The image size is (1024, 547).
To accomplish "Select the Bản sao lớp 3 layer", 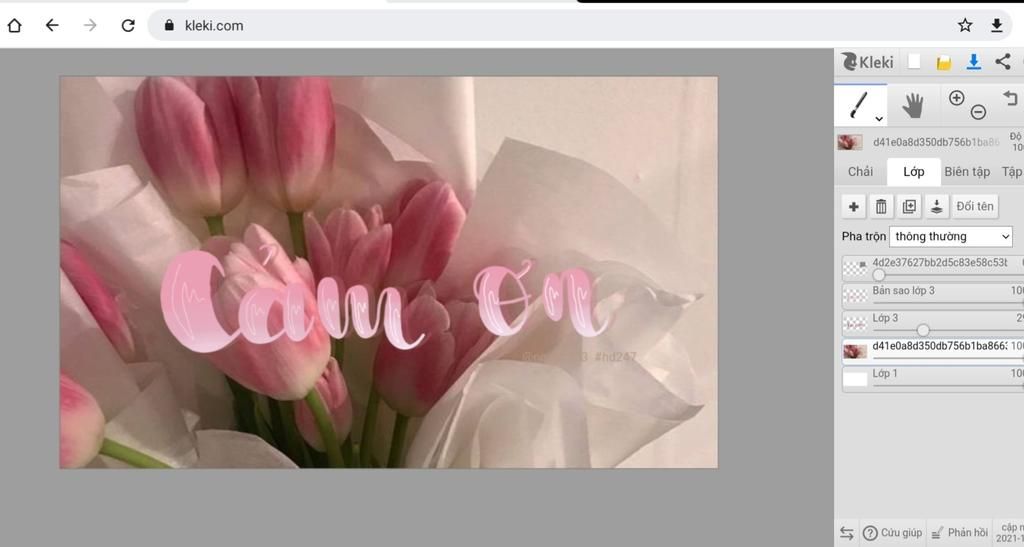I will 933,296.
